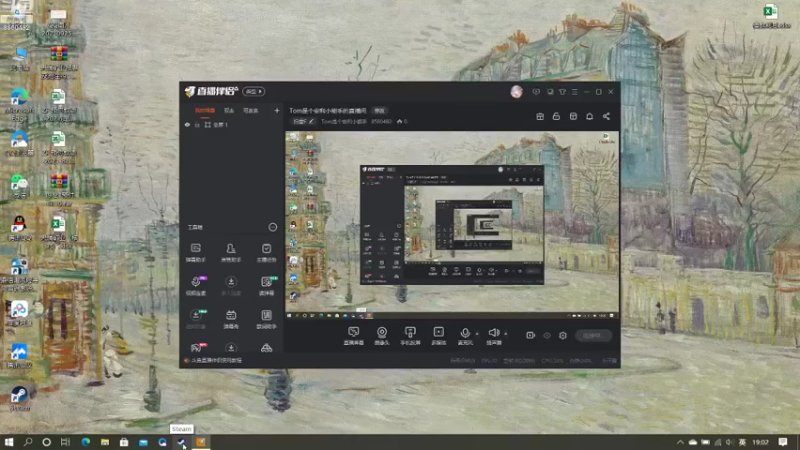Open the bottom-left tool with the red badge
The height and width of the screenshot is (450, 800).
click(x=196, y=348)
